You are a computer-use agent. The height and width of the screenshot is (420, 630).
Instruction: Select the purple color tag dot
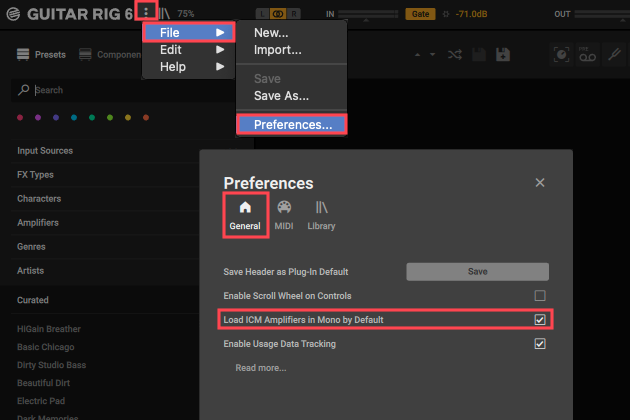click(38, 117)
